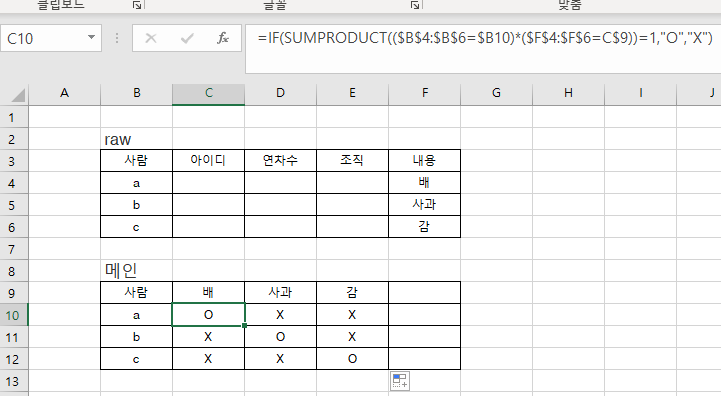
Task: Select column E header
Action: tap(352, 93)
